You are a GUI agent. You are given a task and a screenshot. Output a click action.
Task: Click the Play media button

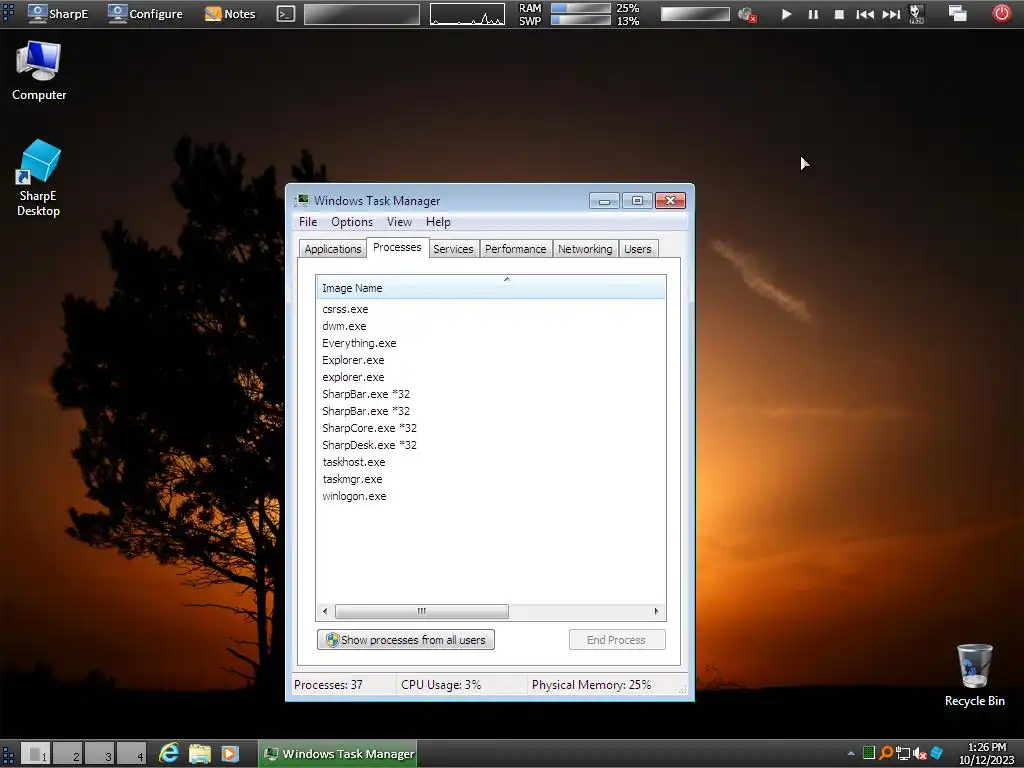tap(786, 14)
